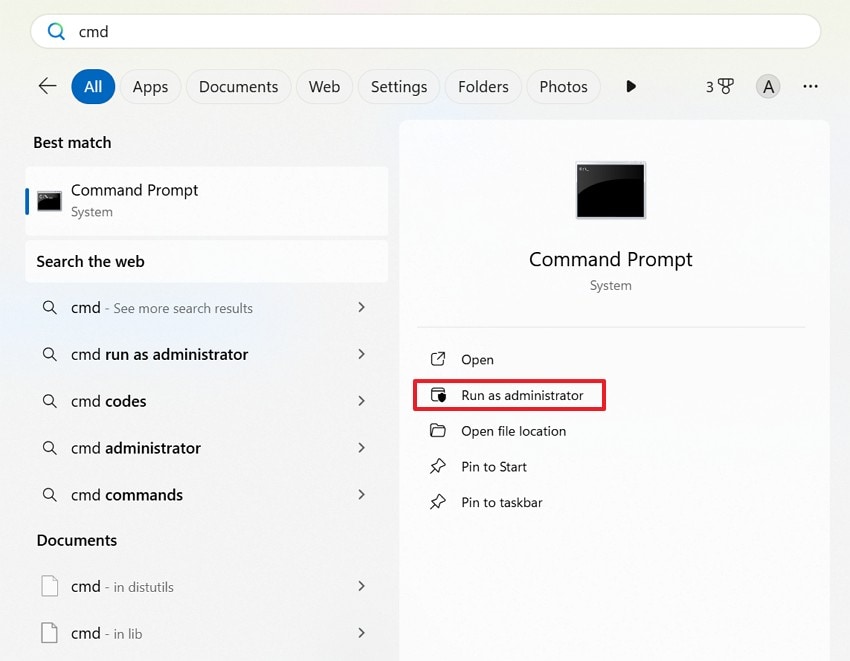Click your account avatar labeled A

768,86
